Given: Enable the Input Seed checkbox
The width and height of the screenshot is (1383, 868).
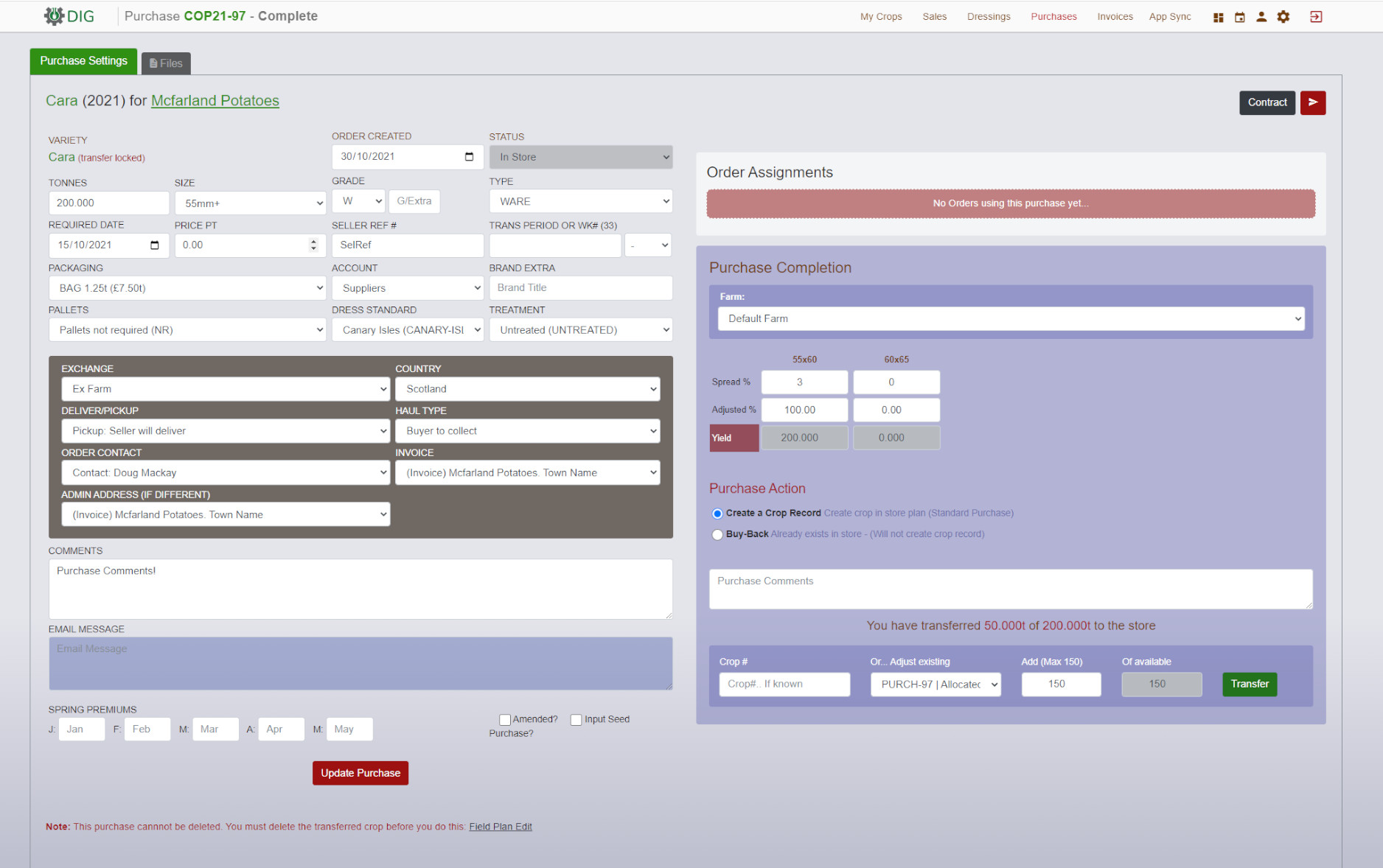Looking at the screenshot, I should pos(576,720).
